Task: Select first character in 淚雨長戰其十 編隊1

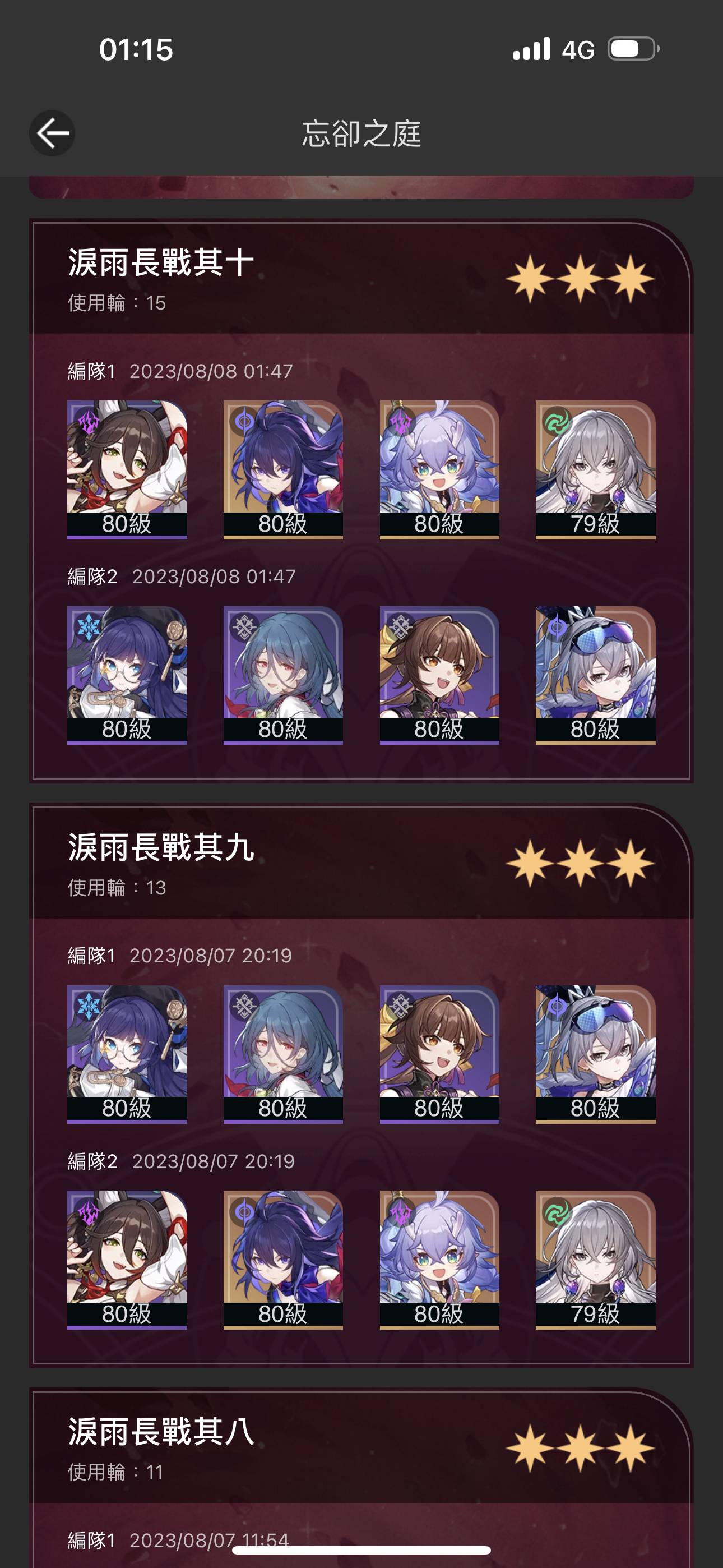Action: (127, 469)
